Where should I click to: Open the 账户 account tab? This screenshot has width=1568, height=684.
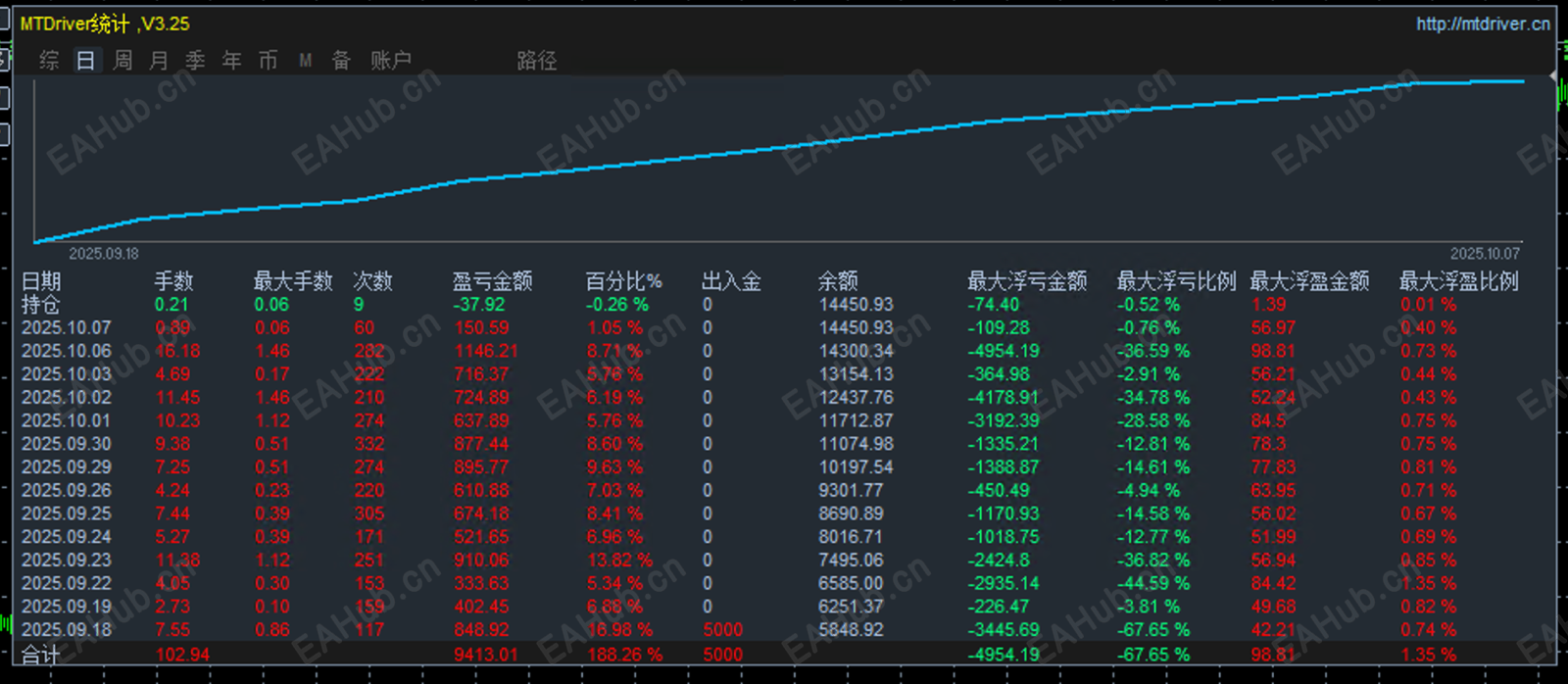tap(390, 61)
